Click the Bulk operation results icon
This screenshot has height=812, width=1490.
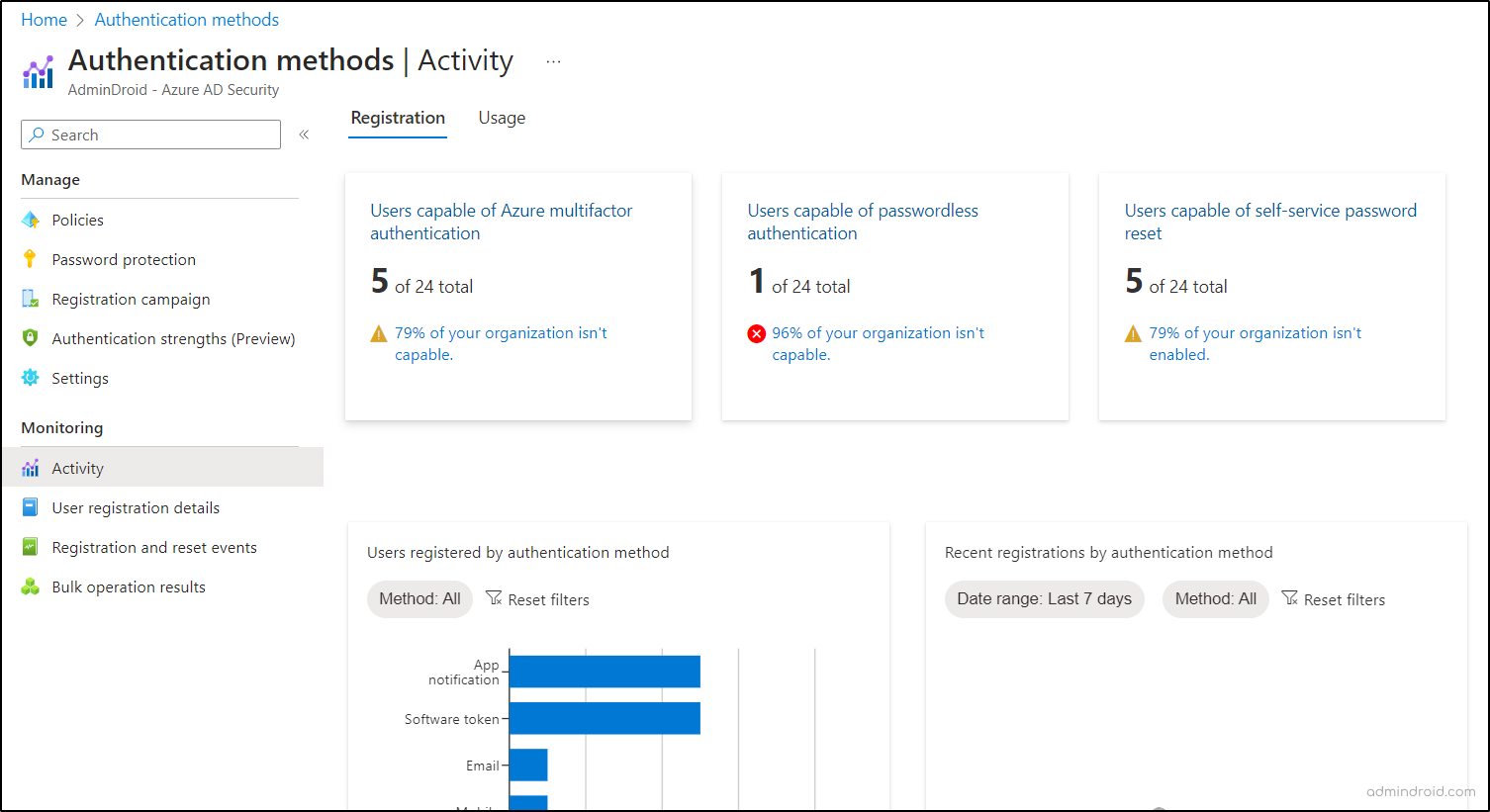pos(31,586)
